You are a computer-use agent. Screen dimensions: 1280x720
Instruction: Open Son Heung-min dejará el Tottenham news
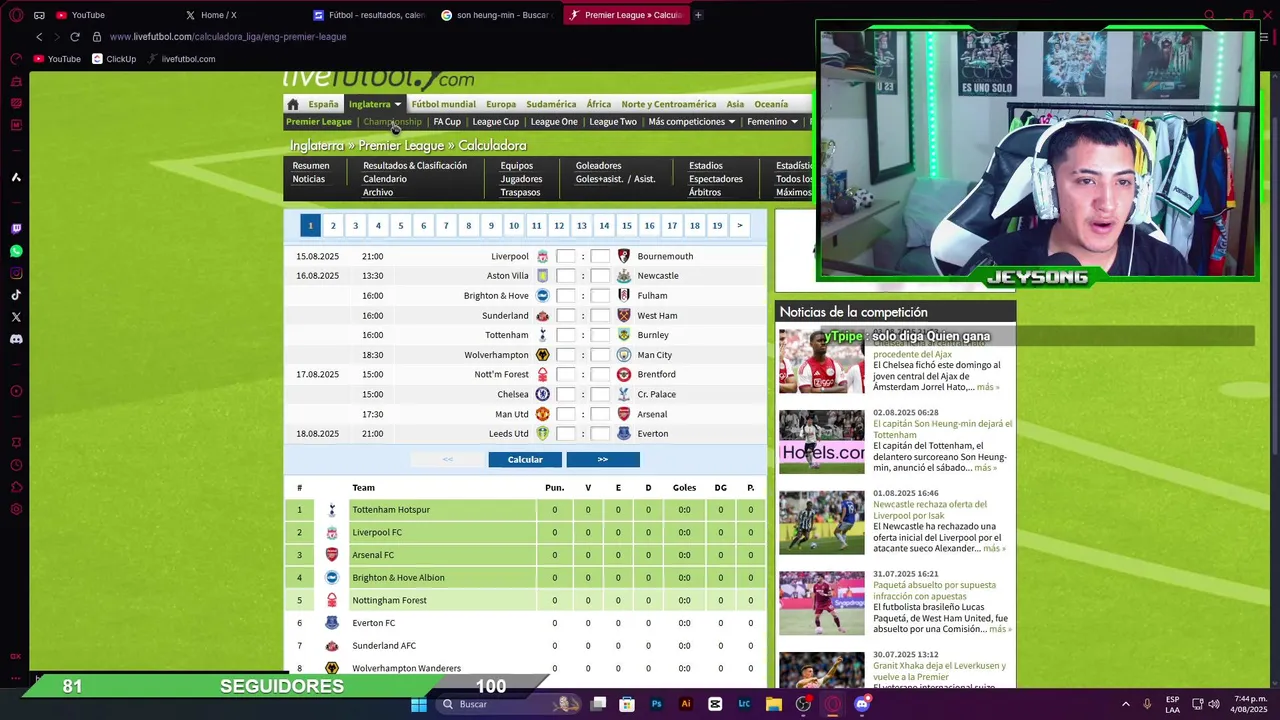pos(942,429)
